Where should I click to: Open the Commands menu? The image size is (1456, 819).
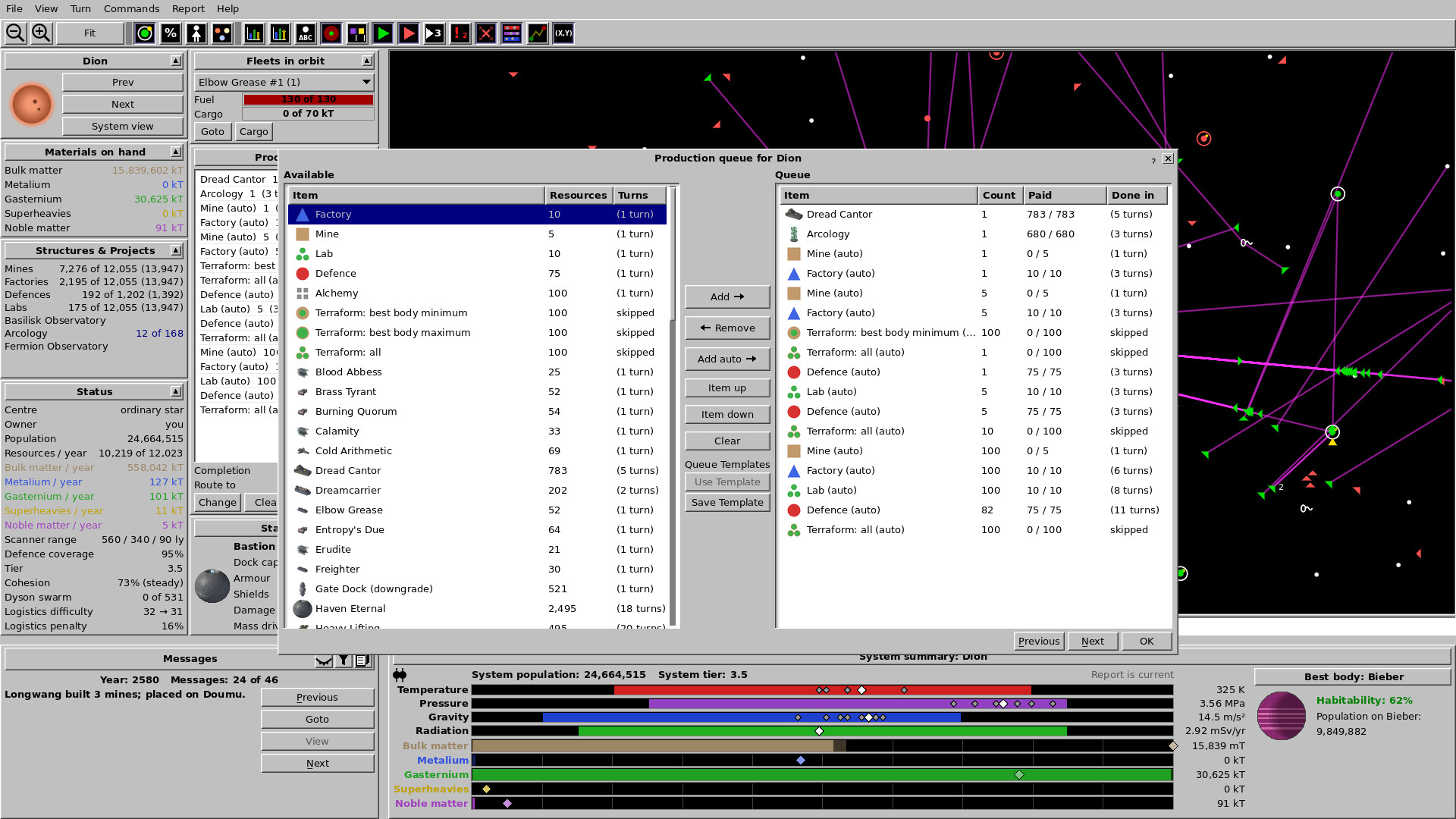[x=132, y=8]
